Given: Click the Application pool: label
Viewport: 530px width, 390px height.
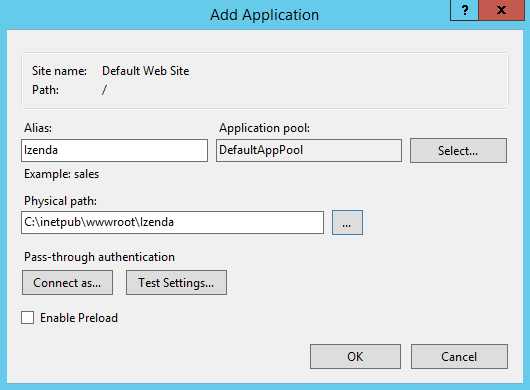Looking at the screenshot, I should pyautogui.click(x=264, y=128).
